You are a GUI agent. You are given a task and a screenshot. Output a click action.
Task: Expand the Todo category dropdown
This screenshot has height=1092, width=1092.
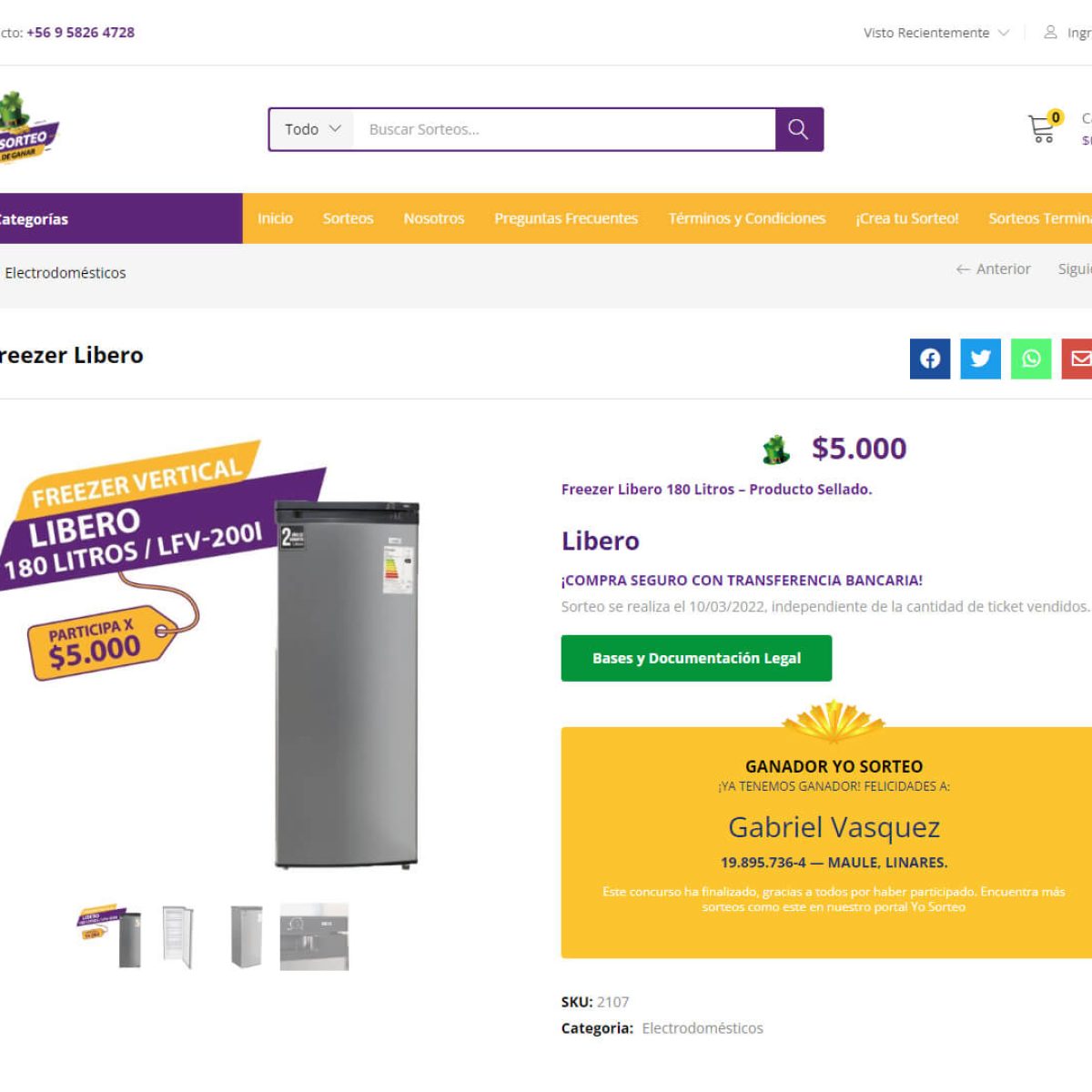click(312, 129)
